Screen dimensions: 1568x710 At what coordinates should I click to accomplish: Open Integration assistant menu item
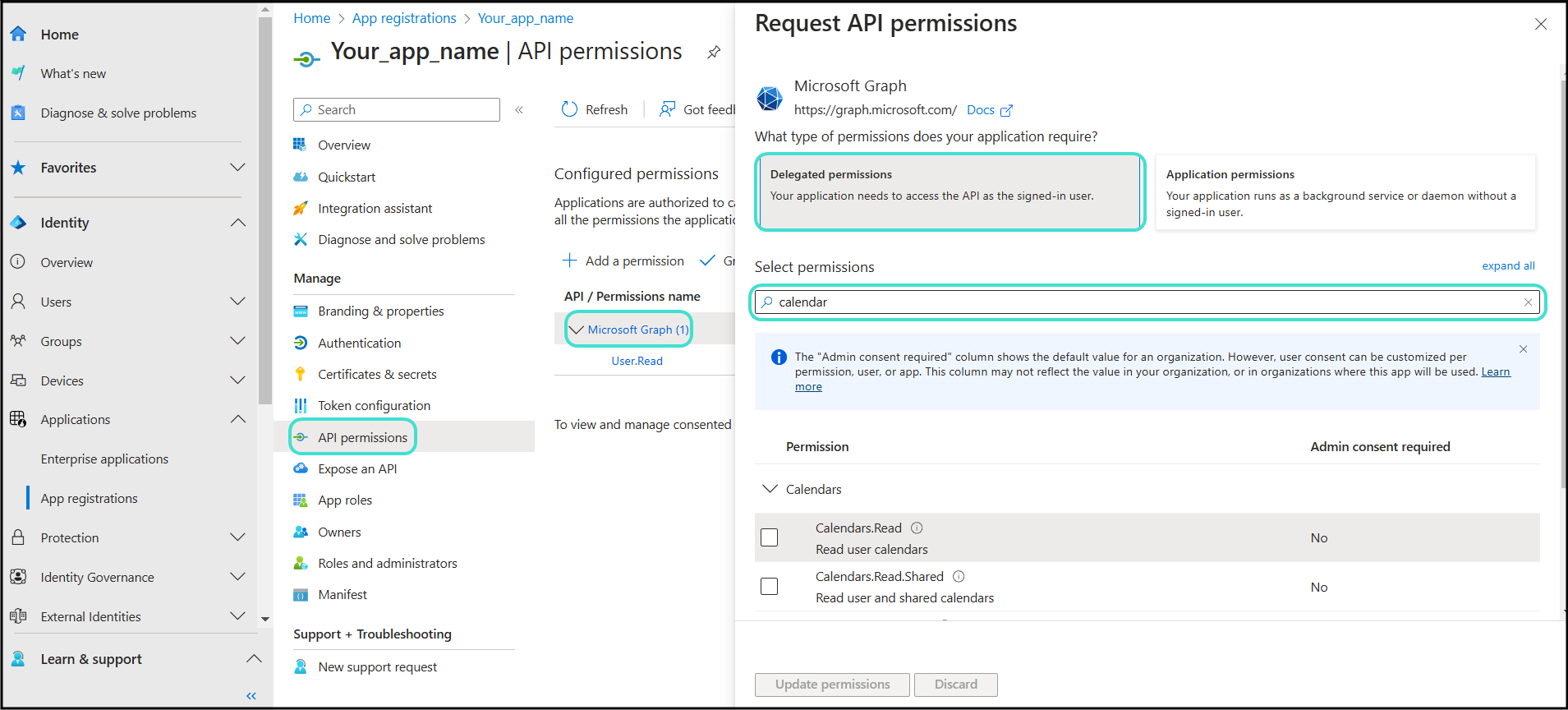pos(375,209)
